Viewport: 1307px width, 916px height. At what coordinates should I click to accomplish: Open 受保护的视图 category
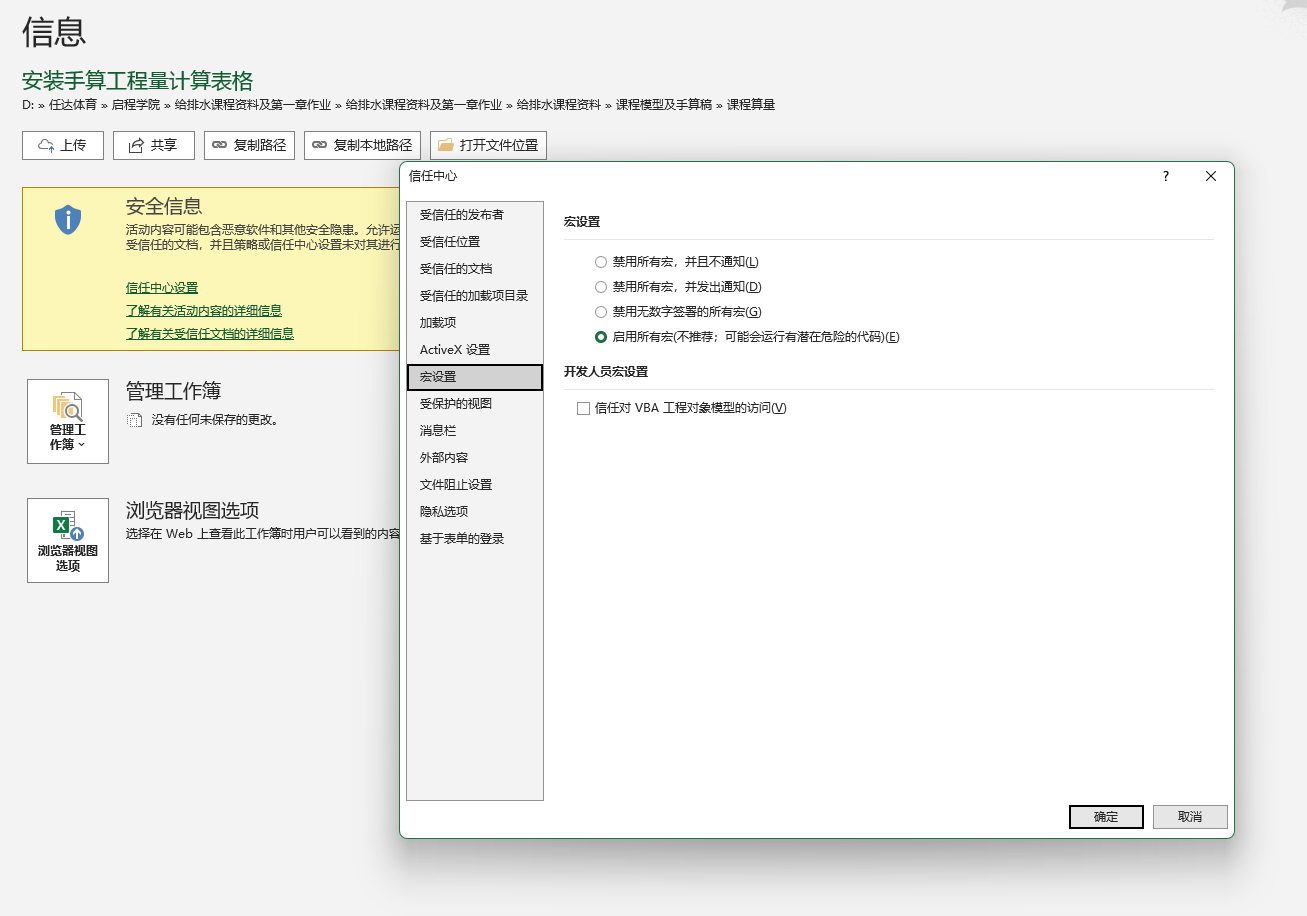point(475,404)
